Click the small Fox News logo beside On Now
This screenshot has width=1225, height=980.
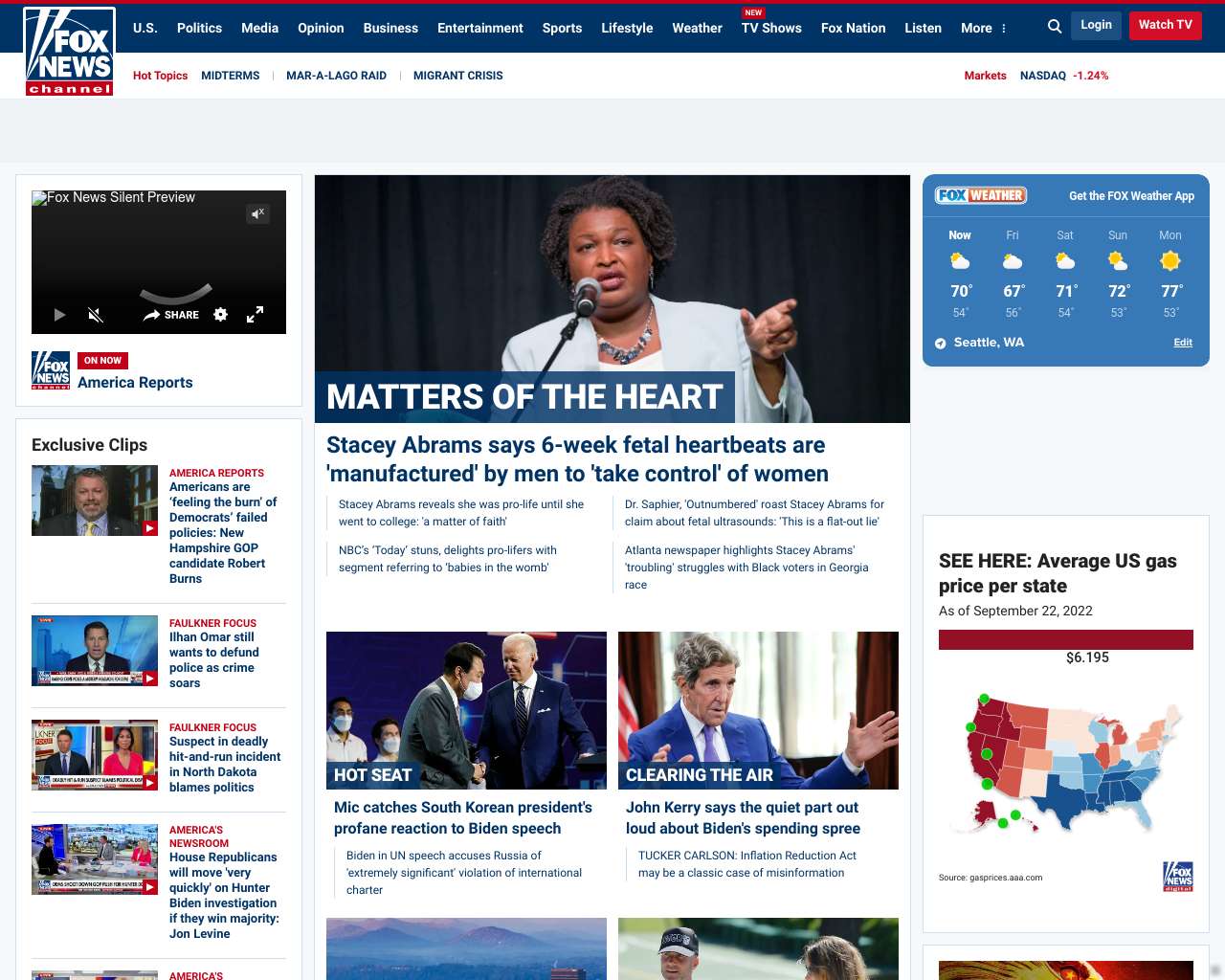[x=51, y=370]
